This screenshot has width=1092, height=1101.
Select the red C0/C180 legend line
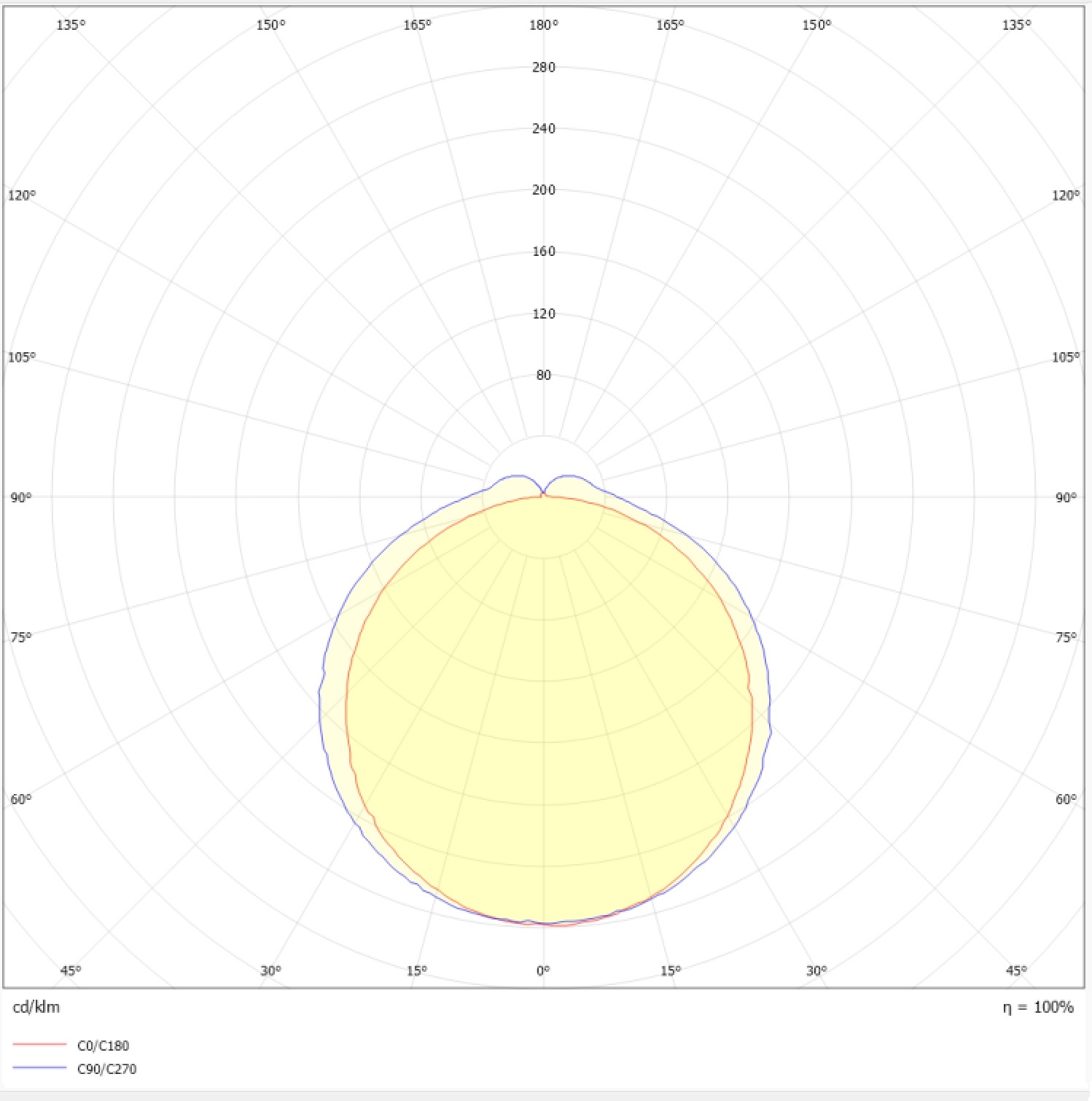(x=39, y=1045)
